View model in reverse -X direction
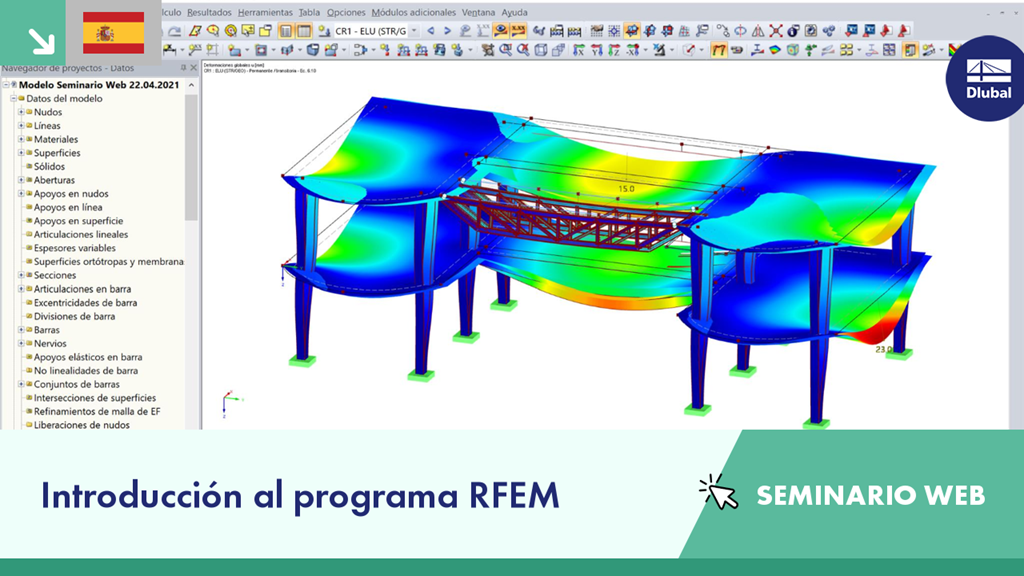The image size is (1024, 576). (632, 50)
